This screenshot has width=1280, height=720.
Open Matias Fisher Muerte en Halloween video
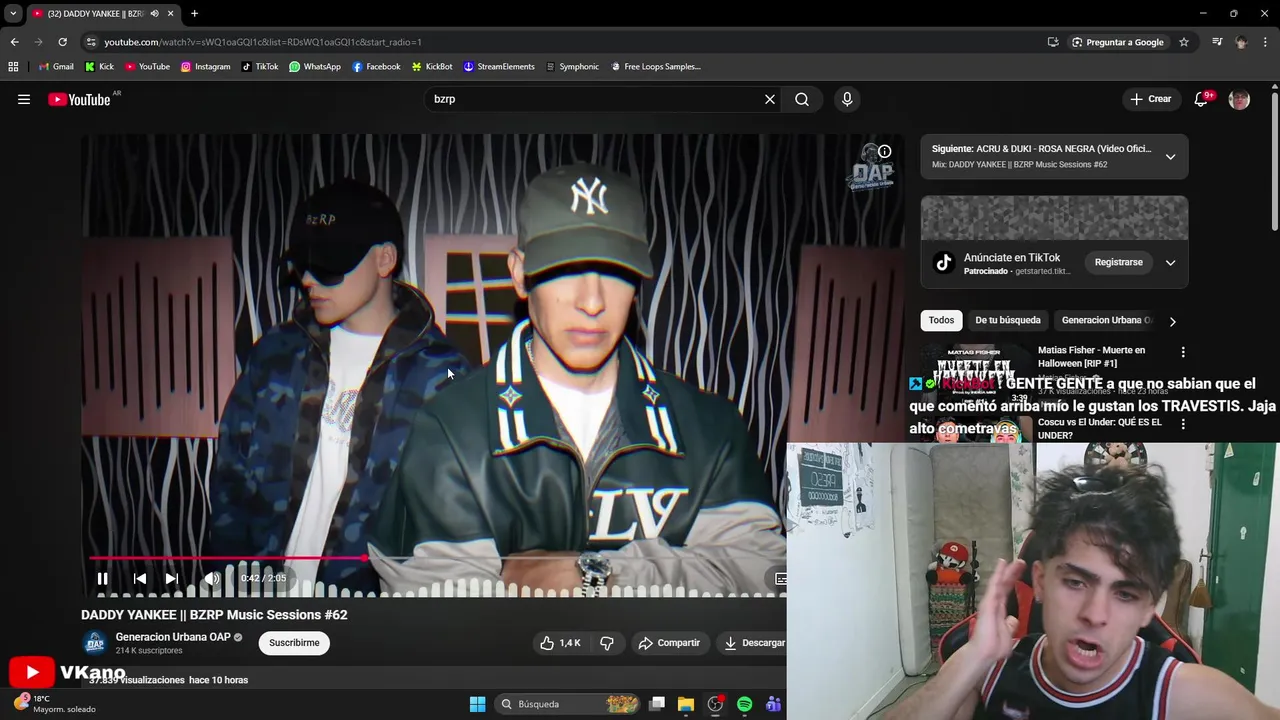tap(1091, 356)
